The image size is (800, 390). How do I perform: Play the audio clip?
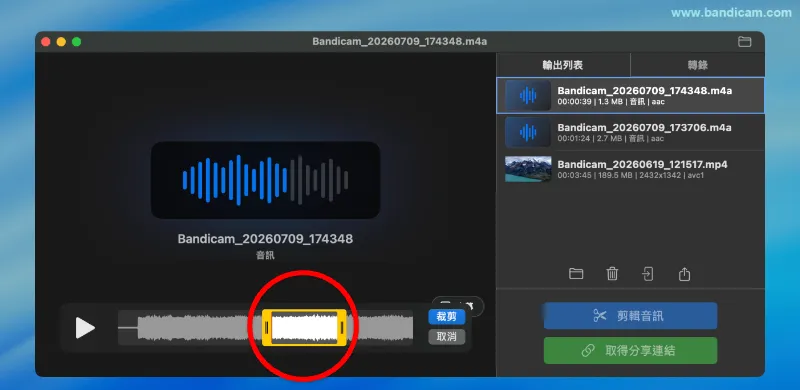click(x=85, y=328)
